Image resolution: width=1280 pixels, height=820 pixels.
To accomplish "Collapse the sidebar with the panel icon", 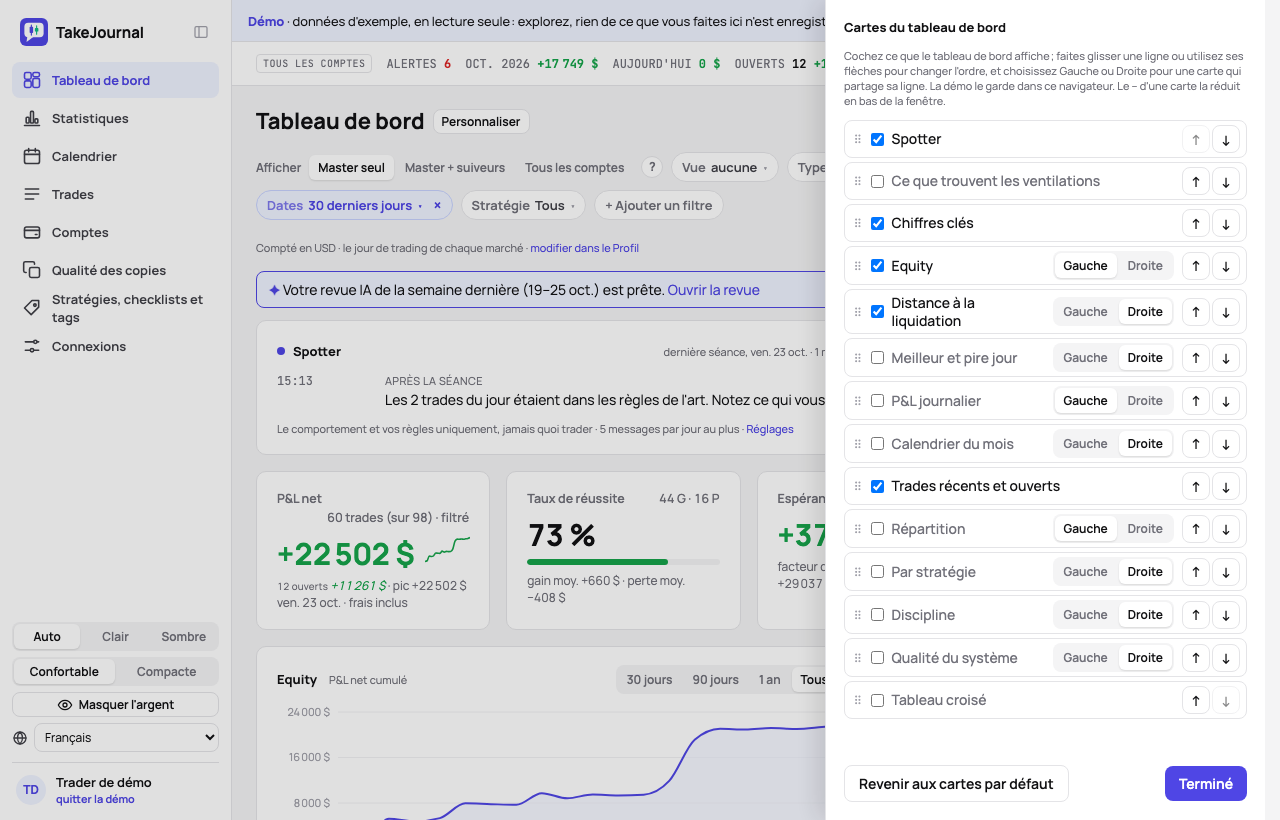I will (201, 32).
